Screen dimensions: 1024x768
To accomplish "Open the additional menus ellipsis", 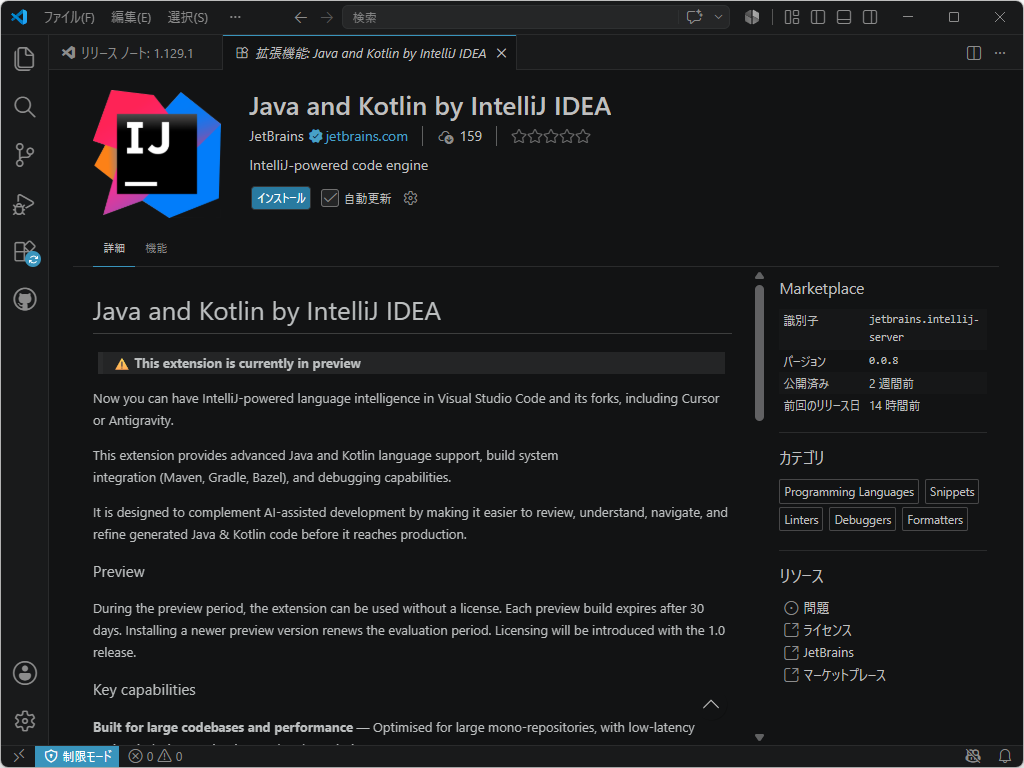I will 235,18.
